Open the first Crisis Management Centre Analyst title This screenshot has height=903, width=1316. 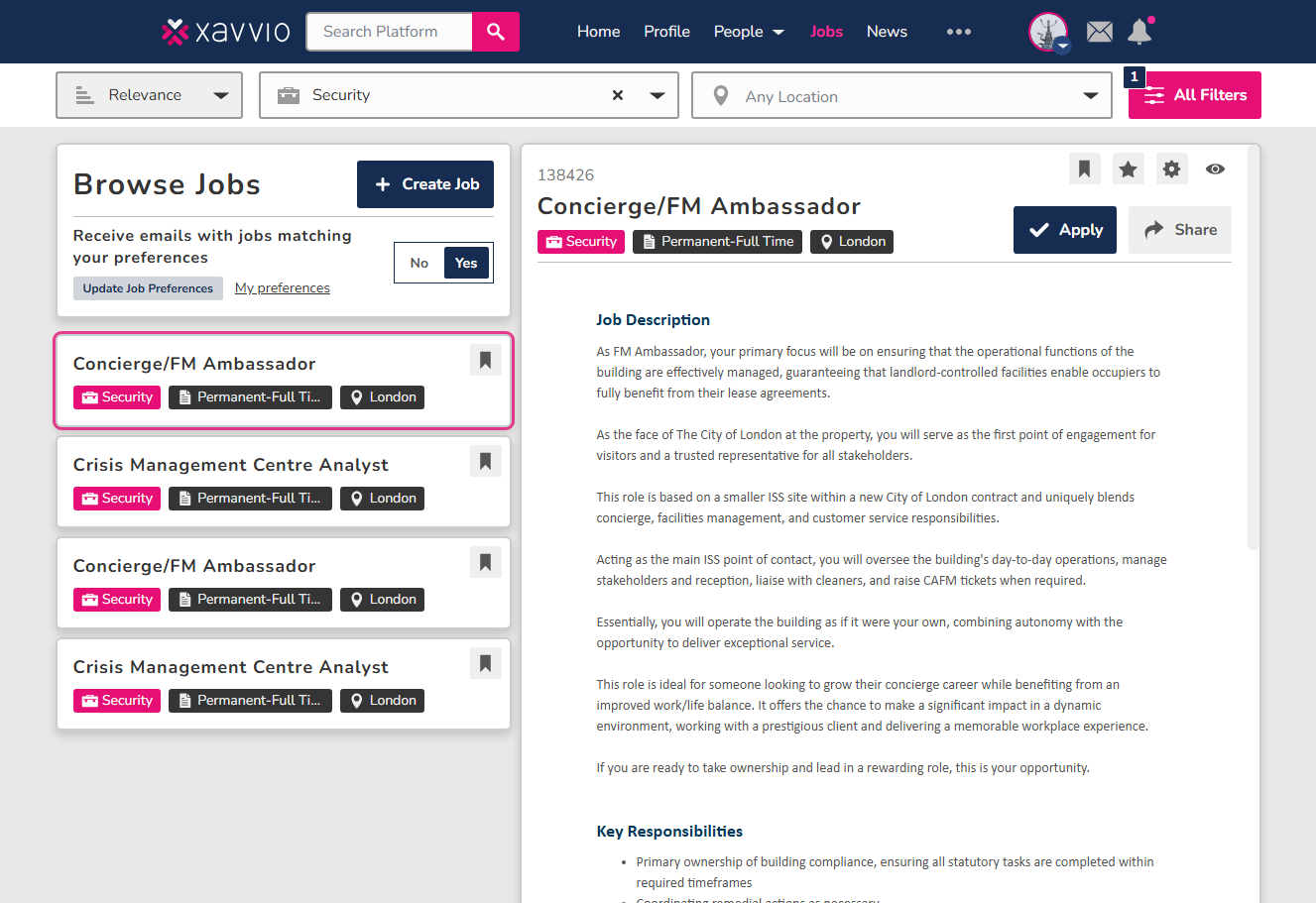point(231,465)
